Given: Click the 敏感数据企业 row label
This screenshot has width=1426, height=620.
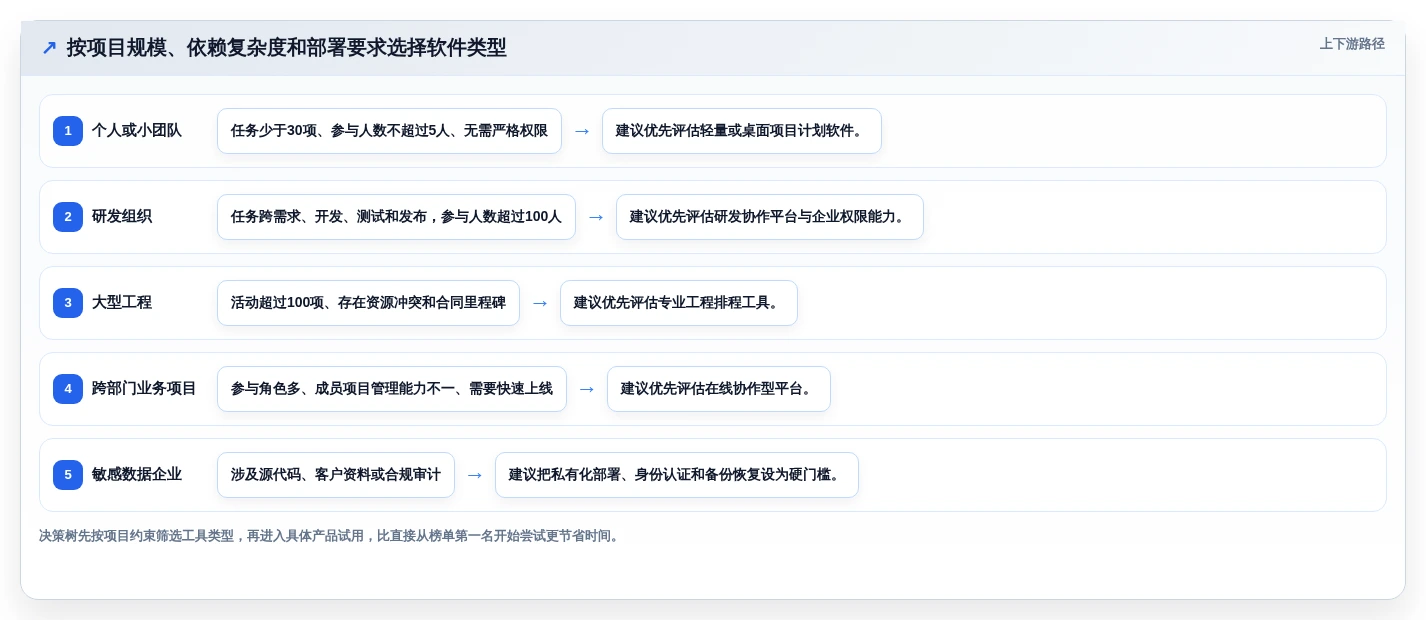Looking at the screenshot, I should (x=137, y=475).
